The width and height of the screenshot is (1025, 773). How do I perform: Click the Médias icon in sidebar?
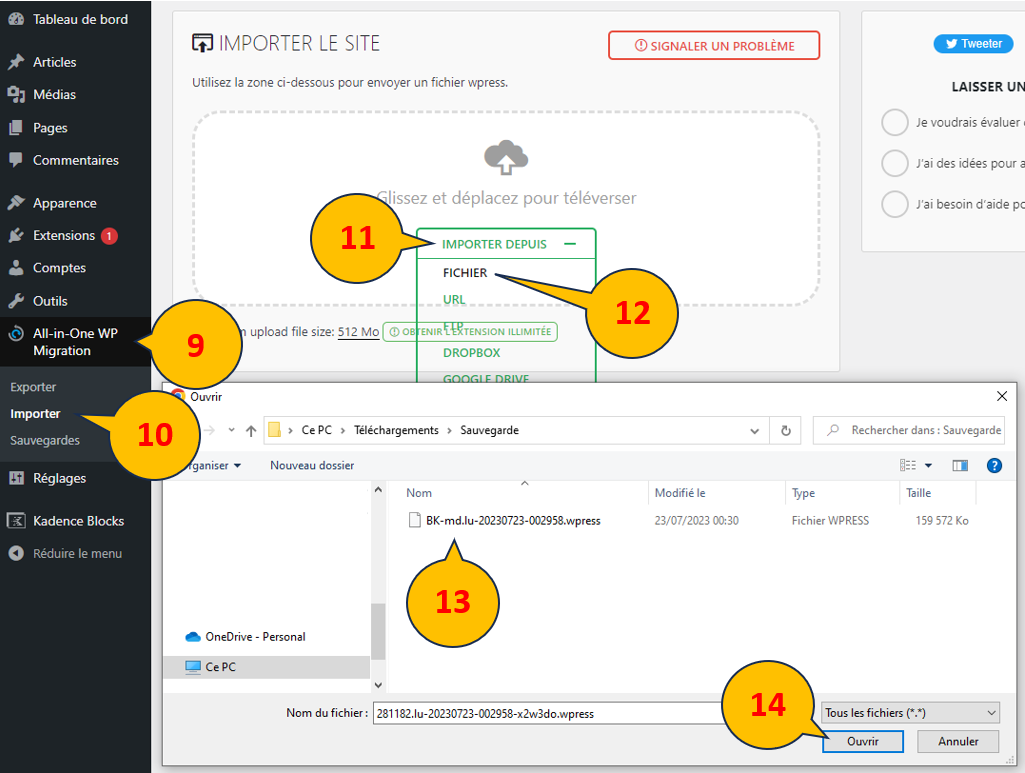coord(16,95)
